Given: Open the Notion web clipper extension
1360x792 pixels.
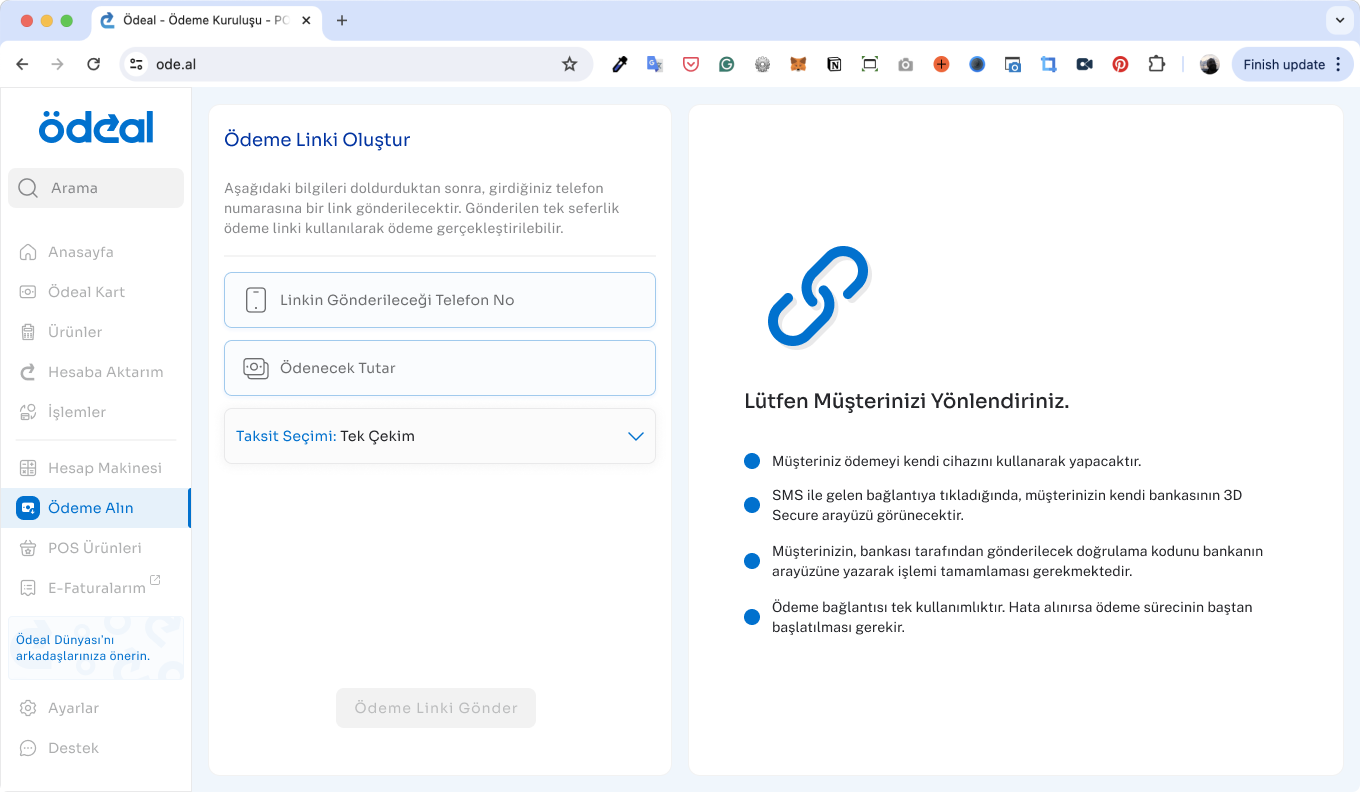Looking at the screenshot, I should pyautogui.click(x=834, y=64).
